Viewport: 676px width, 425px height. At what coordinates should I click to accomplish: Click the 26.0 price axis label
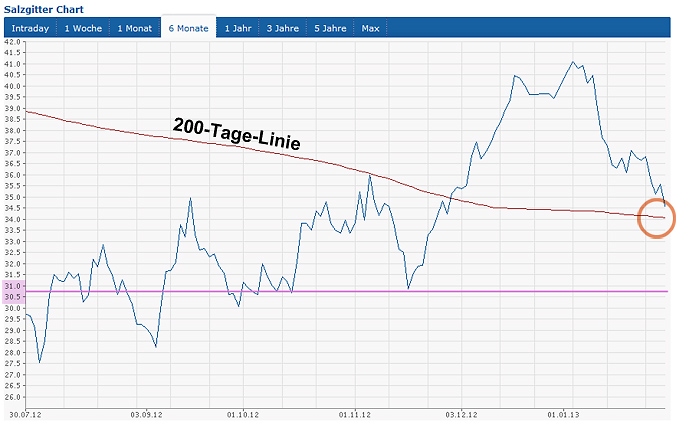click(13, 397)
